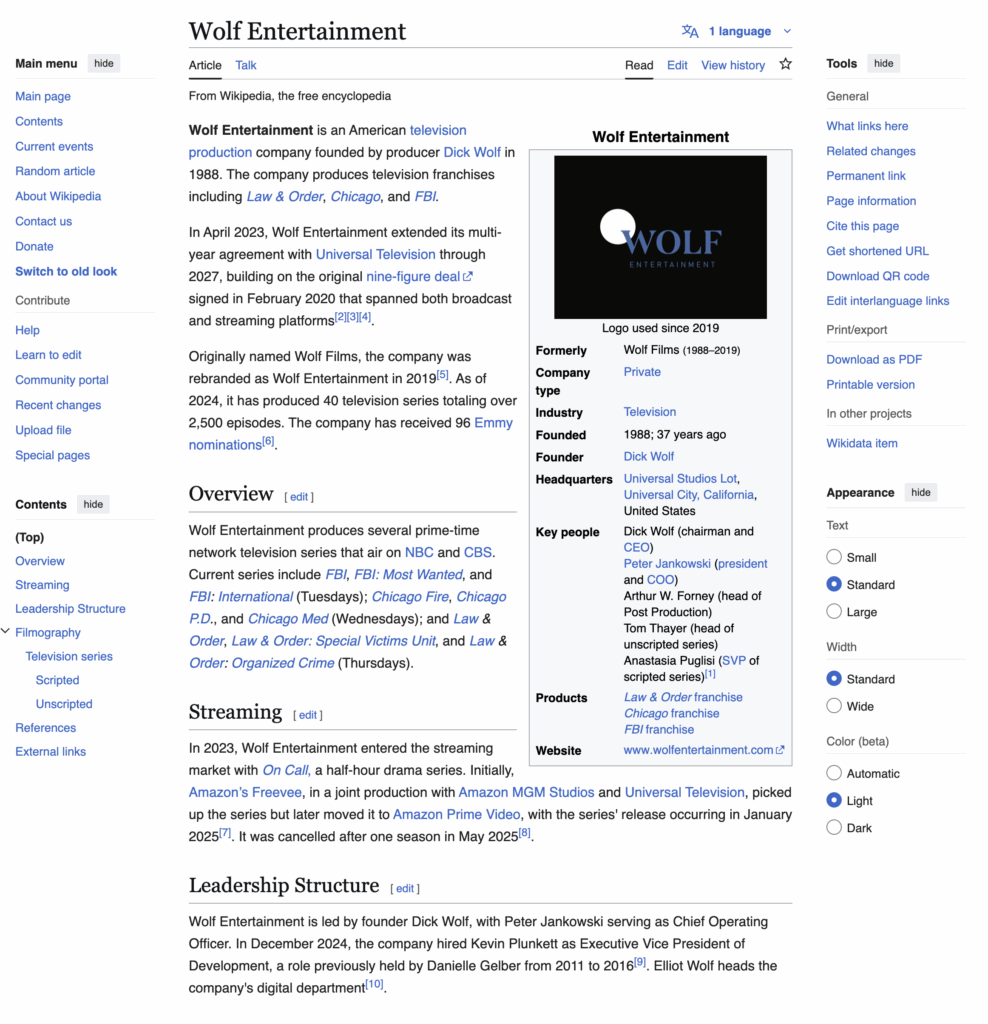This screenshot has height=1024, width=988.
Task: Jump to Scripted in Contents
Action: [57, 680]
